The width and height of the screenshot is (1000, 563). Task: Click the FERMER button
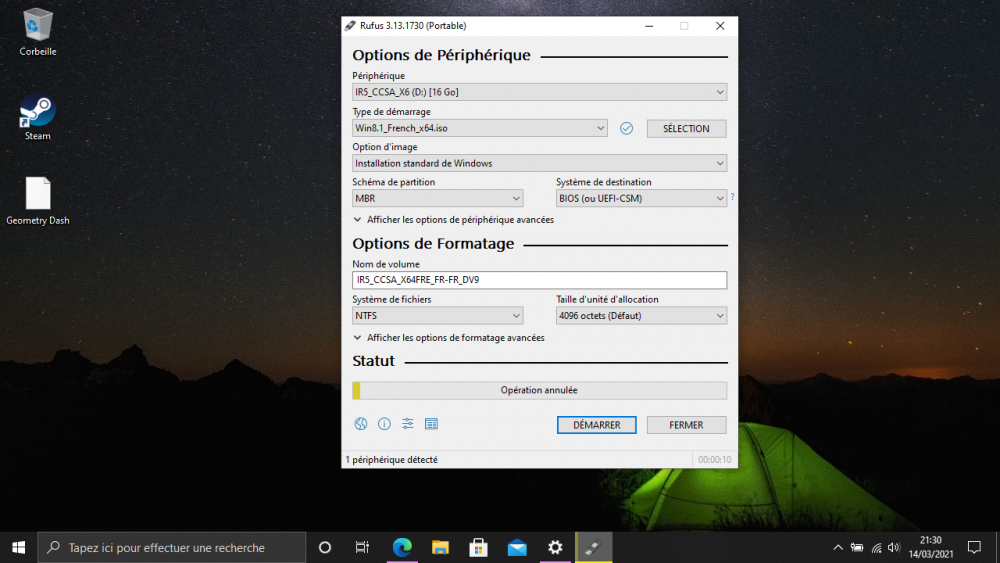[x=686, y=425]
